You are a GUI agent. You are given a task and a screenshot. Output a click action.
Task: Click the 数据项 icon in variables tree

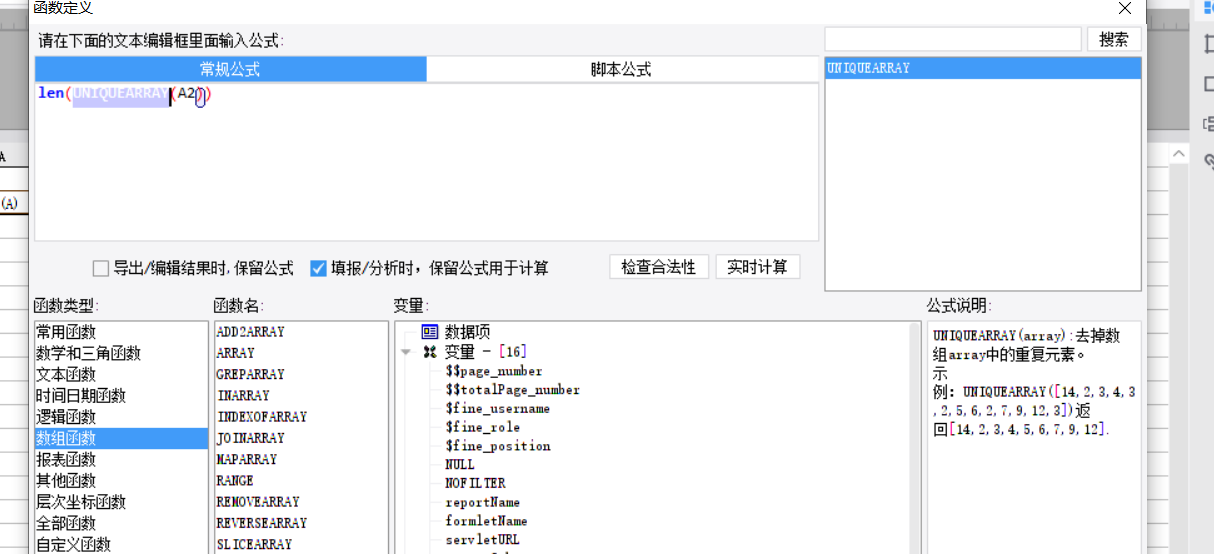(x=430, y=332)
